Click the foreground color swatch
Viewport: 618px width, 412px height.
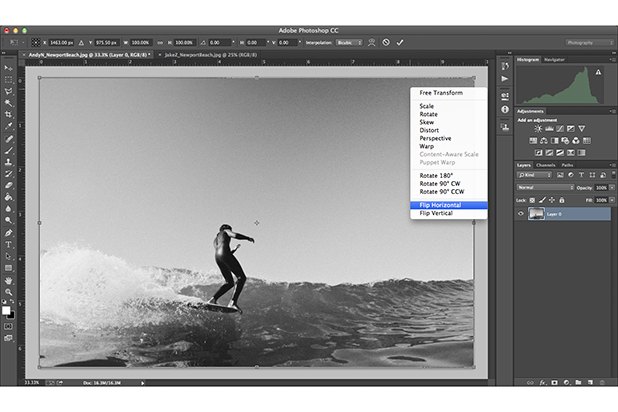6,310
